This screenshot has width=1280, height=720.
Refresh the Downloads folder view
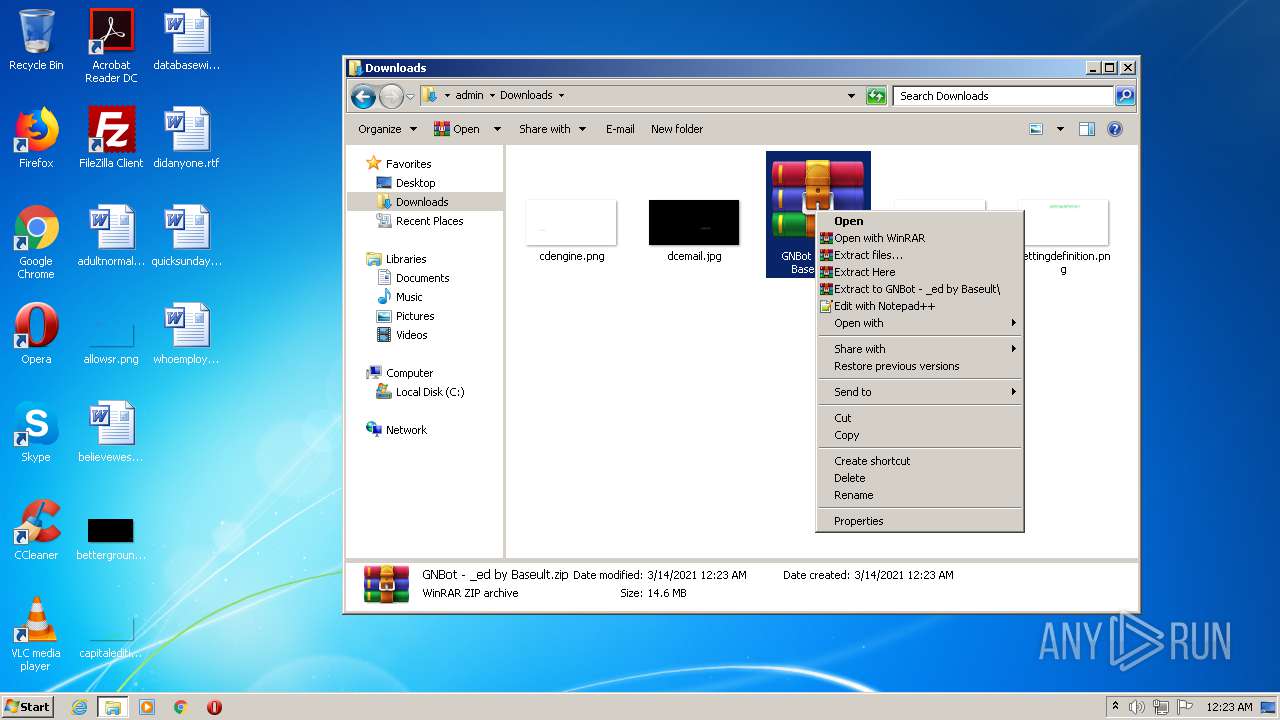click(x=876, y=96)
